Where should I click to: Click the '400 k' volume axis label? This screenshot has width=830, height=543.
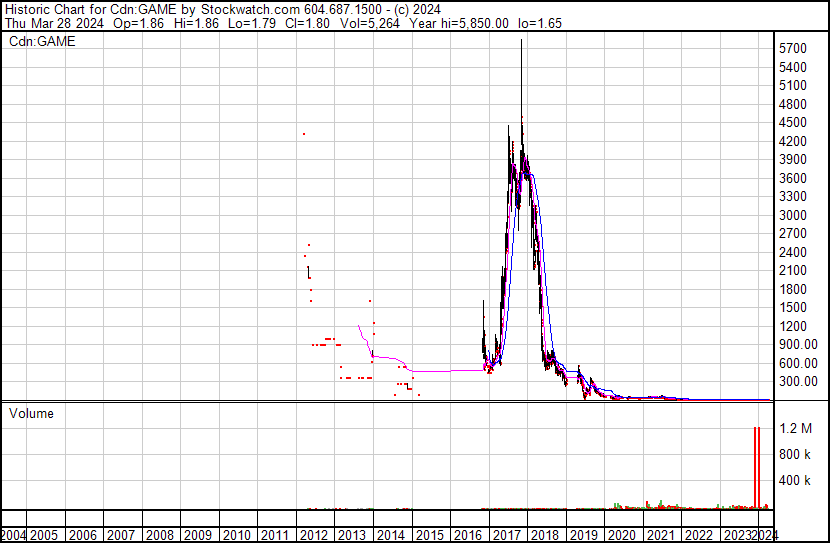(x=795, y=481)
